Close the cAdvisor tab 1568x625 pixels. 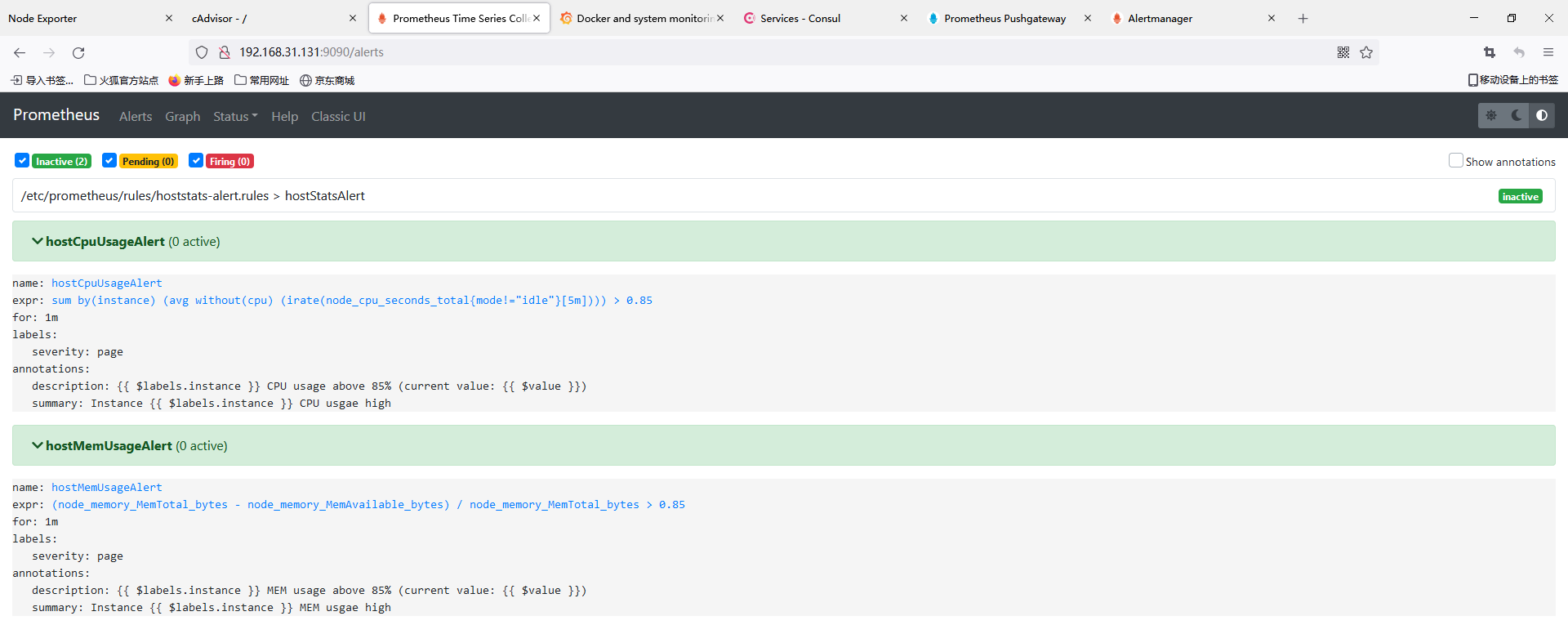coord(353,18)
